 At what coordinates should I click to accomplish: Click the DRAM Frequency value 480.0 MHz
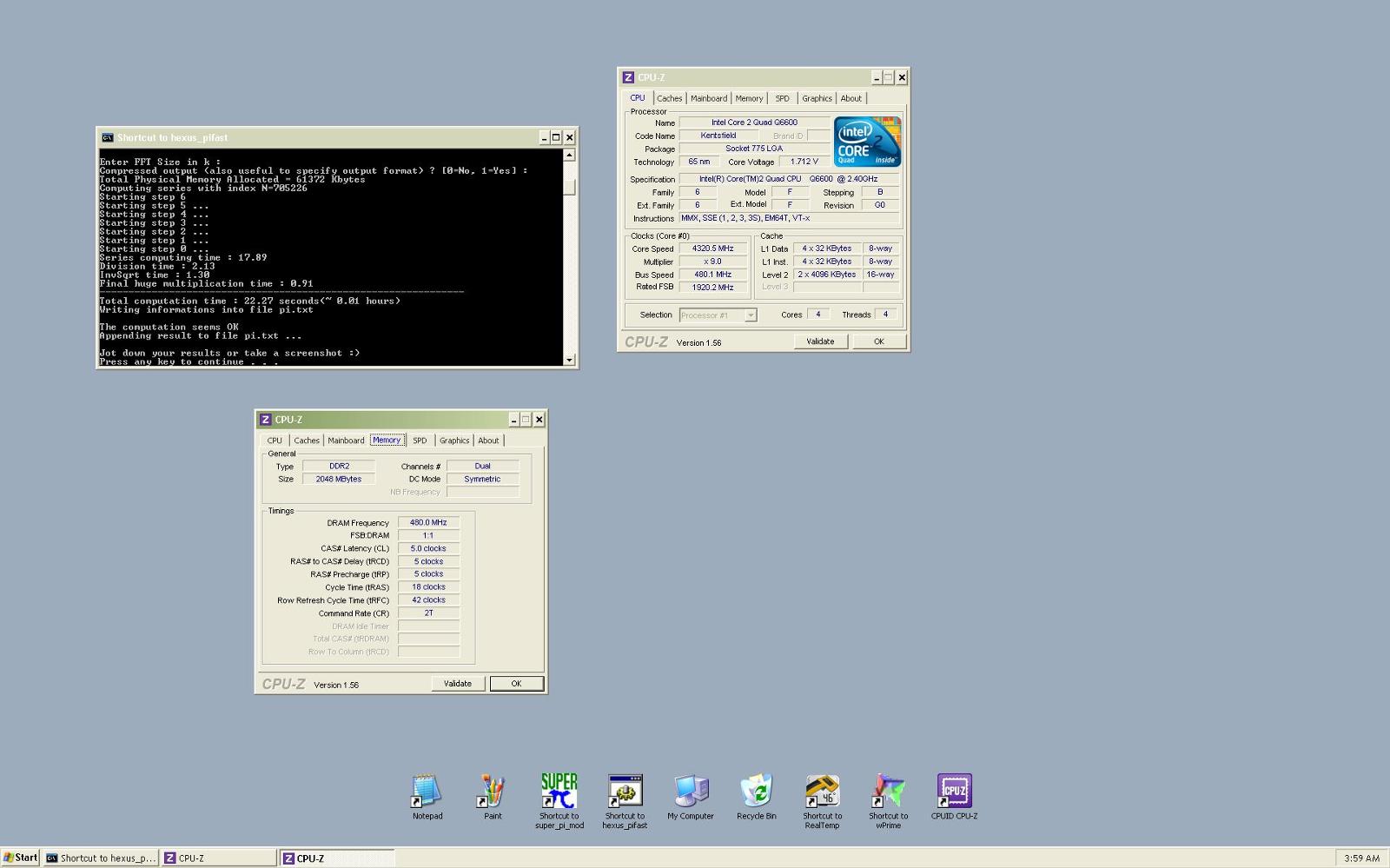pyautogui.click(x=428, y=523)
